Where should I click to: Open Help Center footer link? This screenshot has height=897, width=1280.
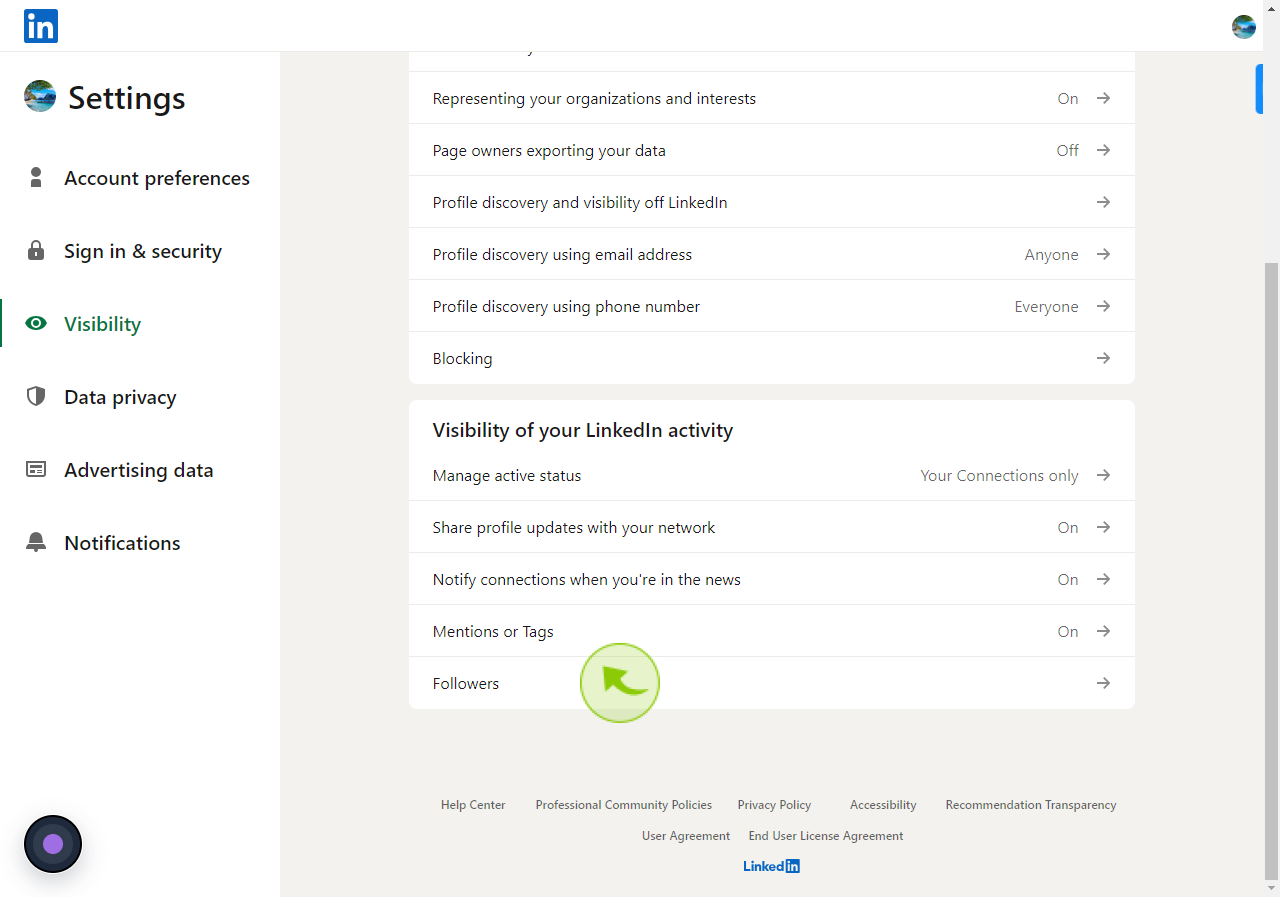click(473, 805)
